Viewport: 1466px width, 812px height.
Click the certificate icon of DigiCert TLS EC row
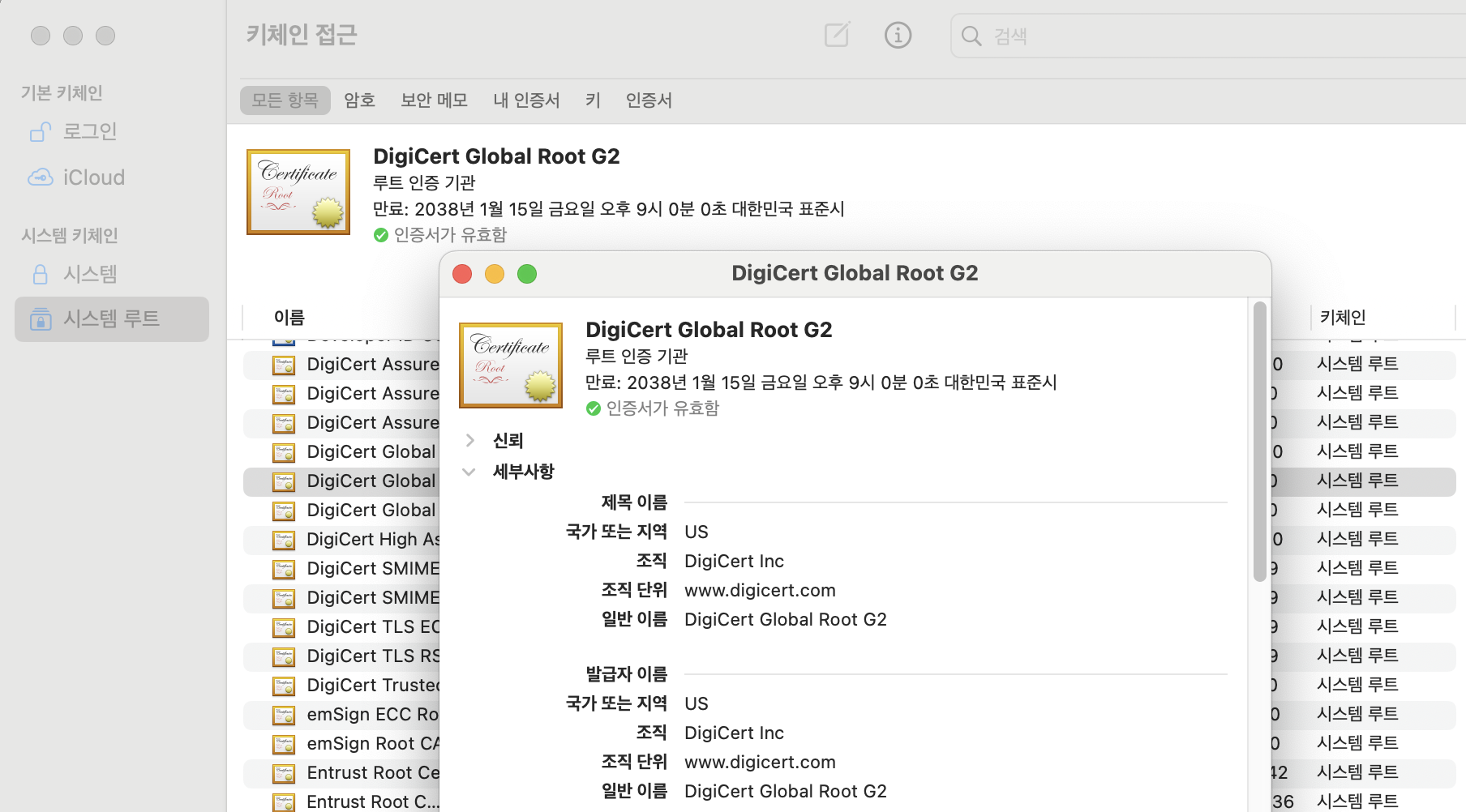(x=284, y=627)
